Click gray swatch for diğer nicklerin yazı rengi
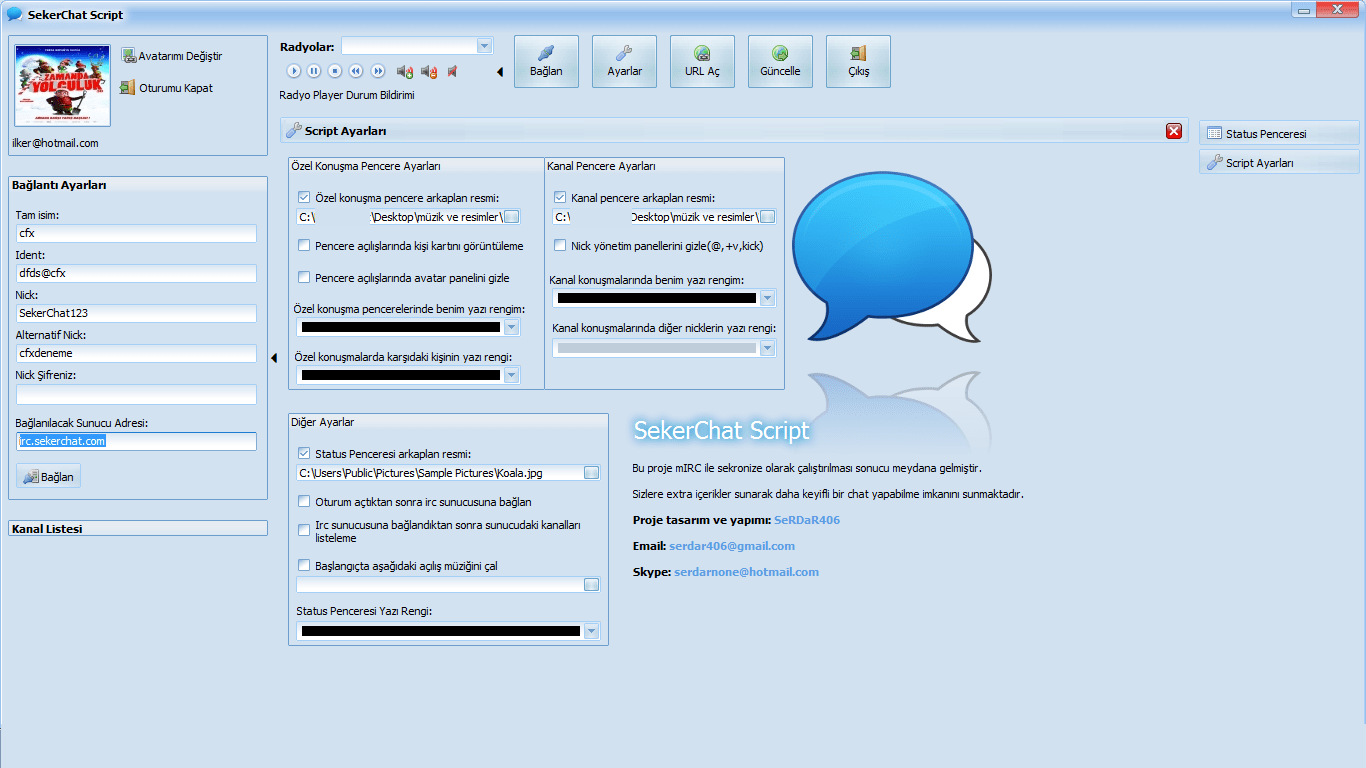Image resolution: width=1366 pixels, height=768 pixels. point(657,348)
